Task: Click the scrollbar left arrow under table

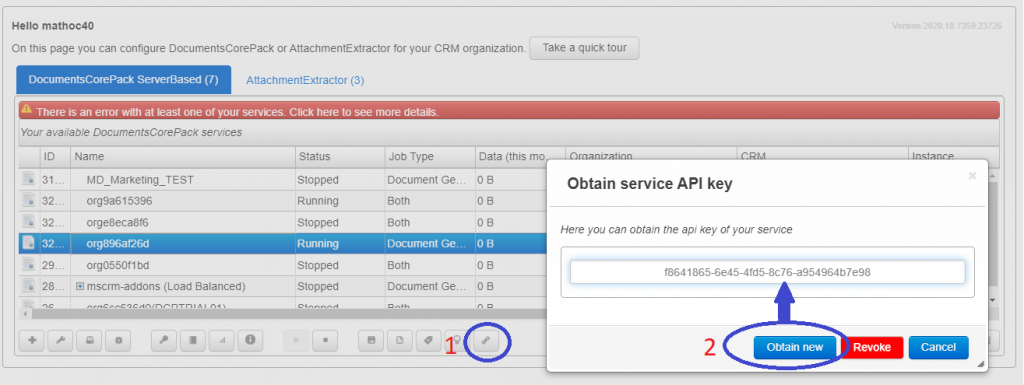Action: (24, 314)
